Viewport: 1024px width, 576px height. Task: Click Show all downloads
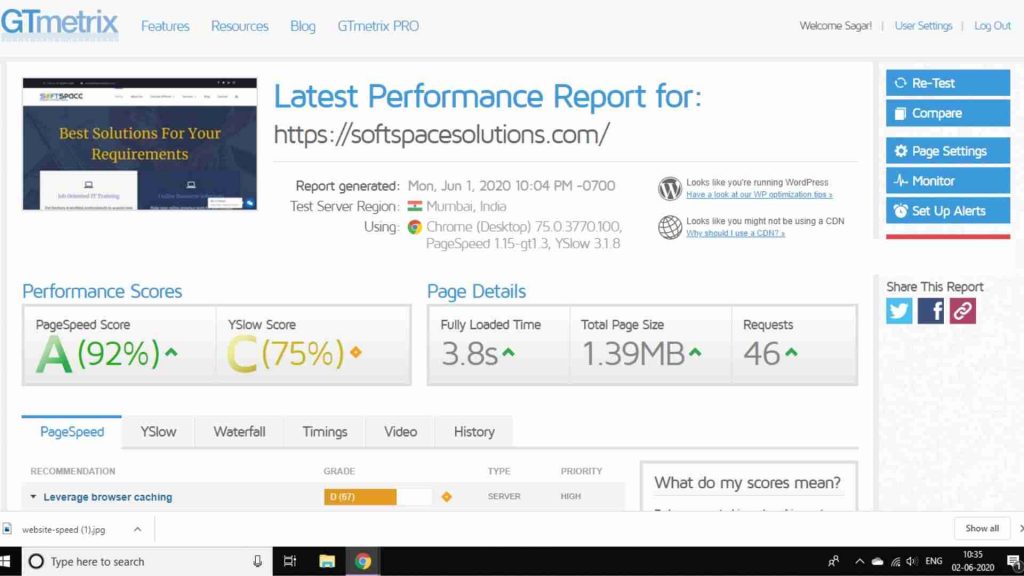[982, 528]
